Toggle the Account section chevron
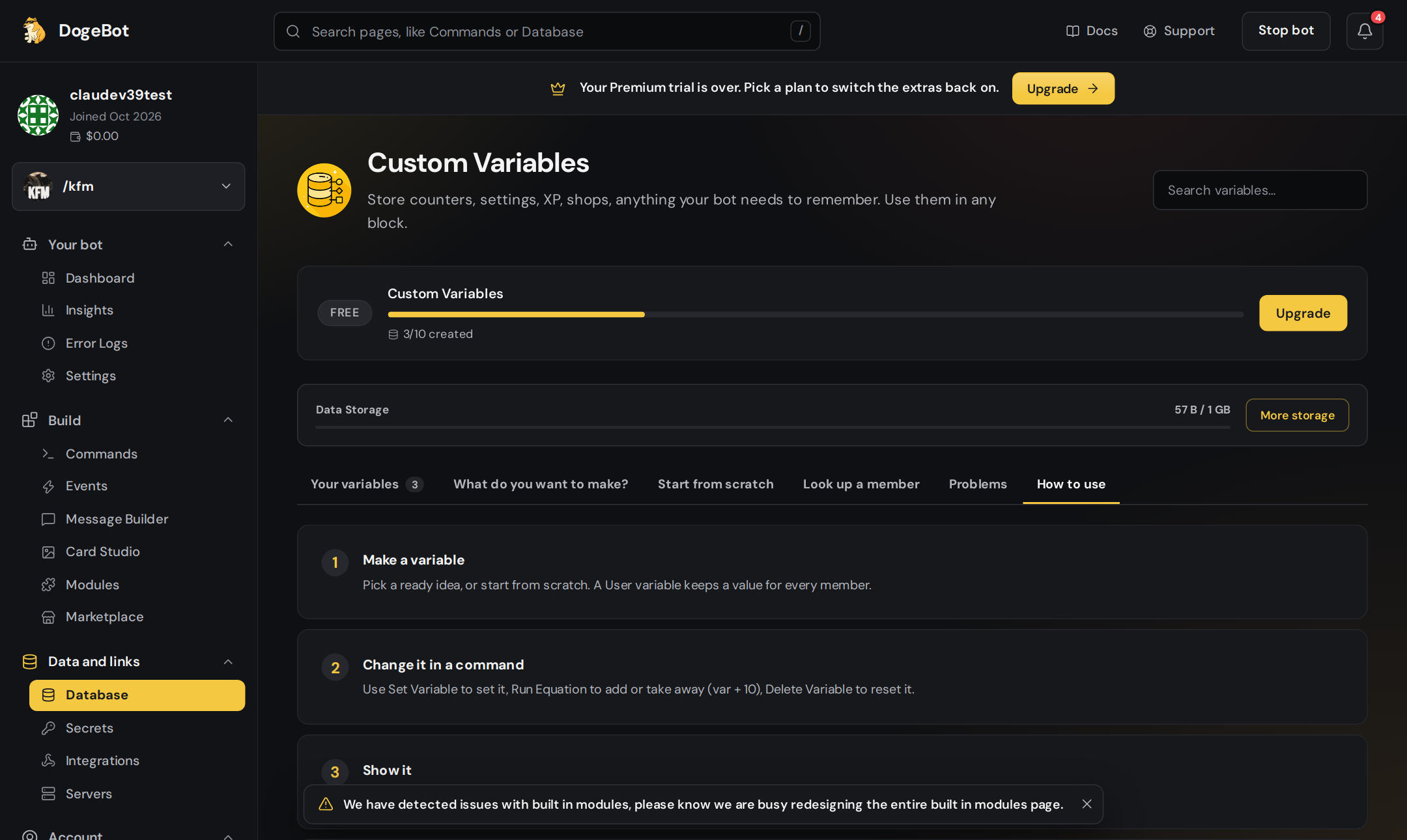 228,836
